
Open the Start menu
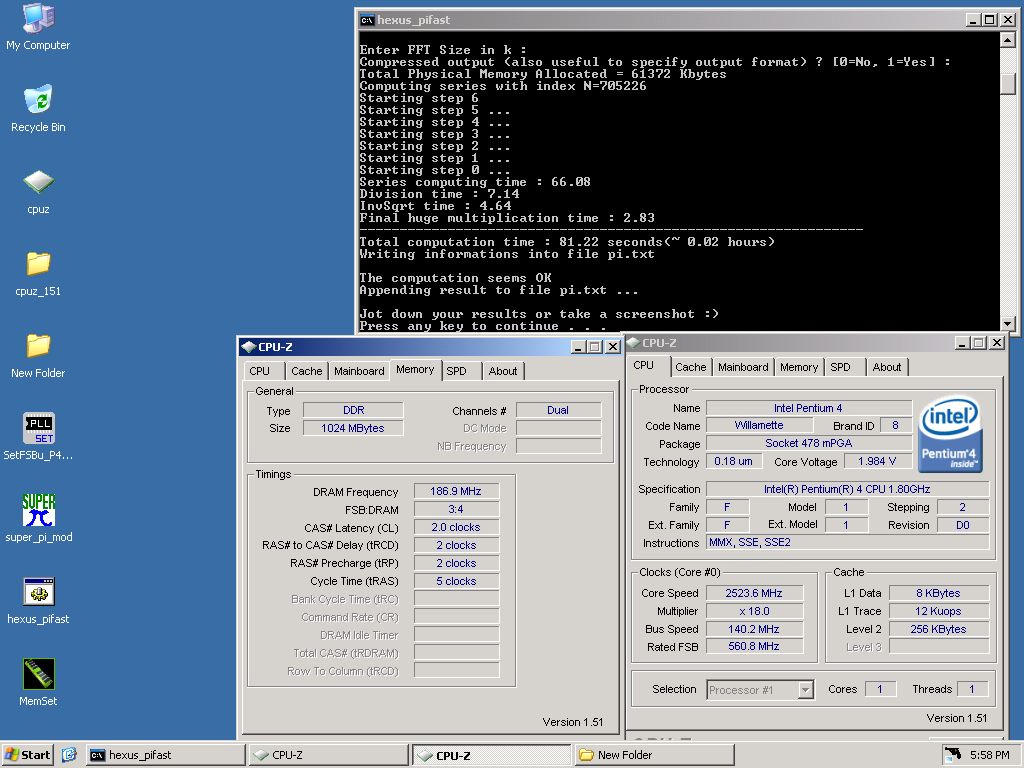pos(27,755)
